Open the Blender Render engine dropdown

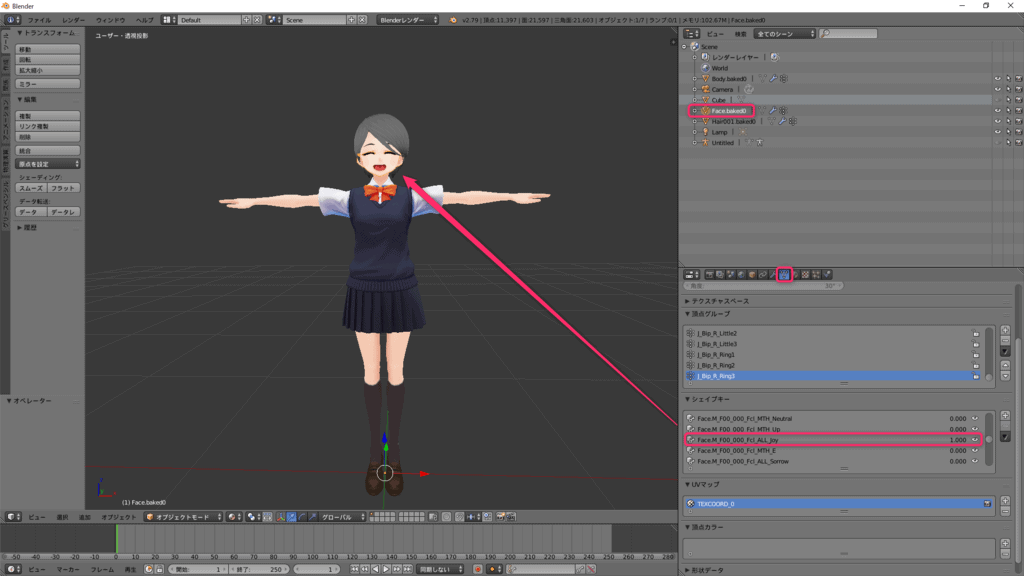point(408,20)
